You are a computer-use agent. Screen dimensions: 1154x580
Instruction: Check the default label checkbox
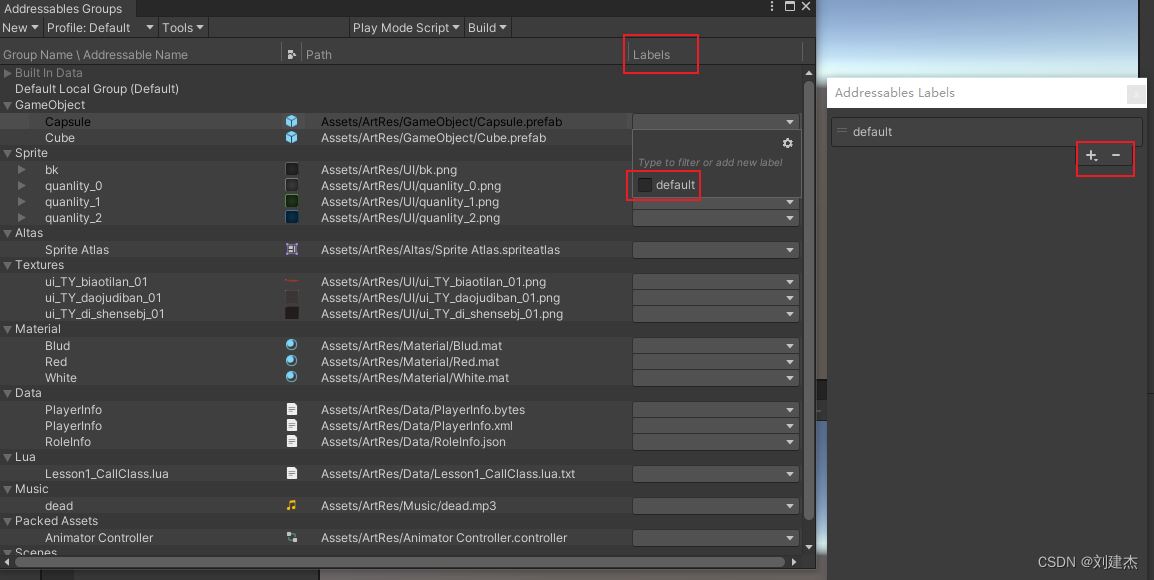coord(646,184)
